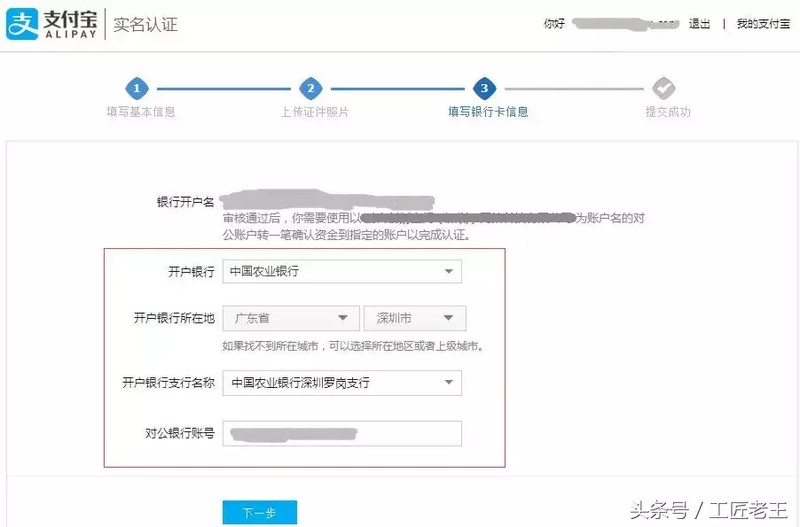
Task: Click the 下一步 button
Action: 260,512
